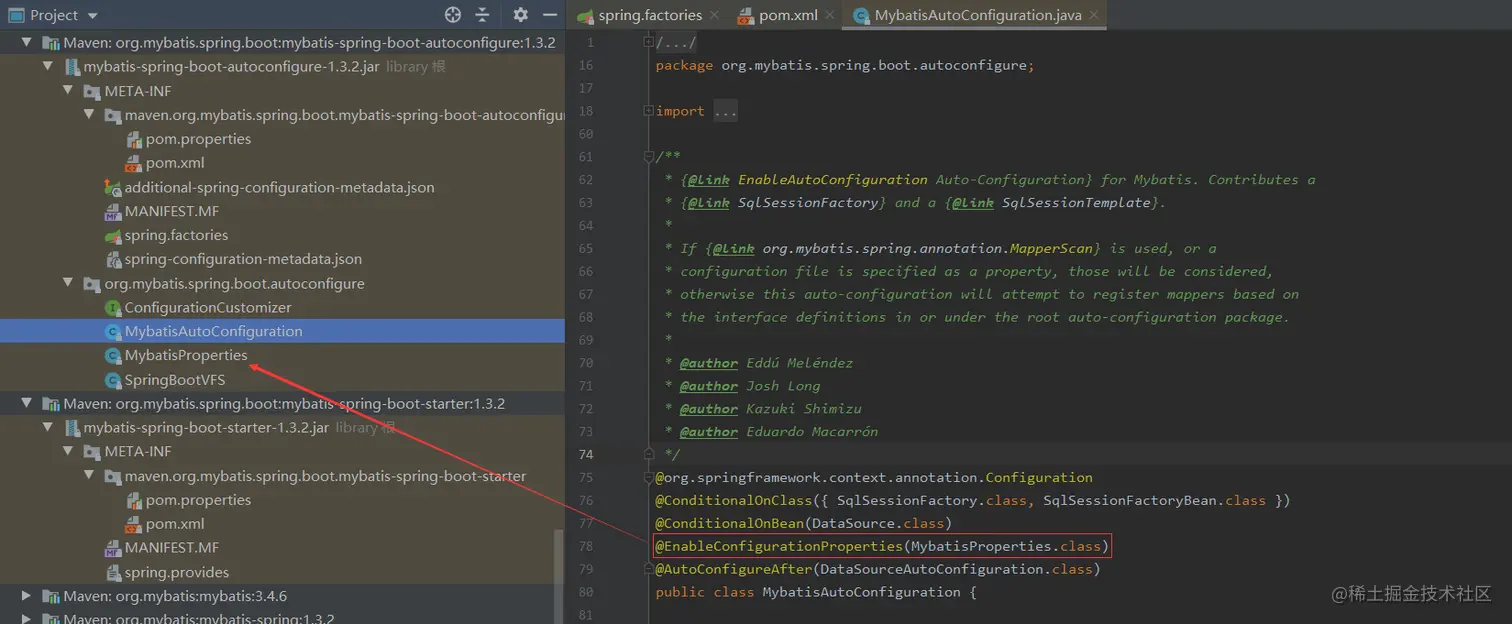
Task: Click the @ConditionalOnBean annotation on line 77
Action: [728, 523]
